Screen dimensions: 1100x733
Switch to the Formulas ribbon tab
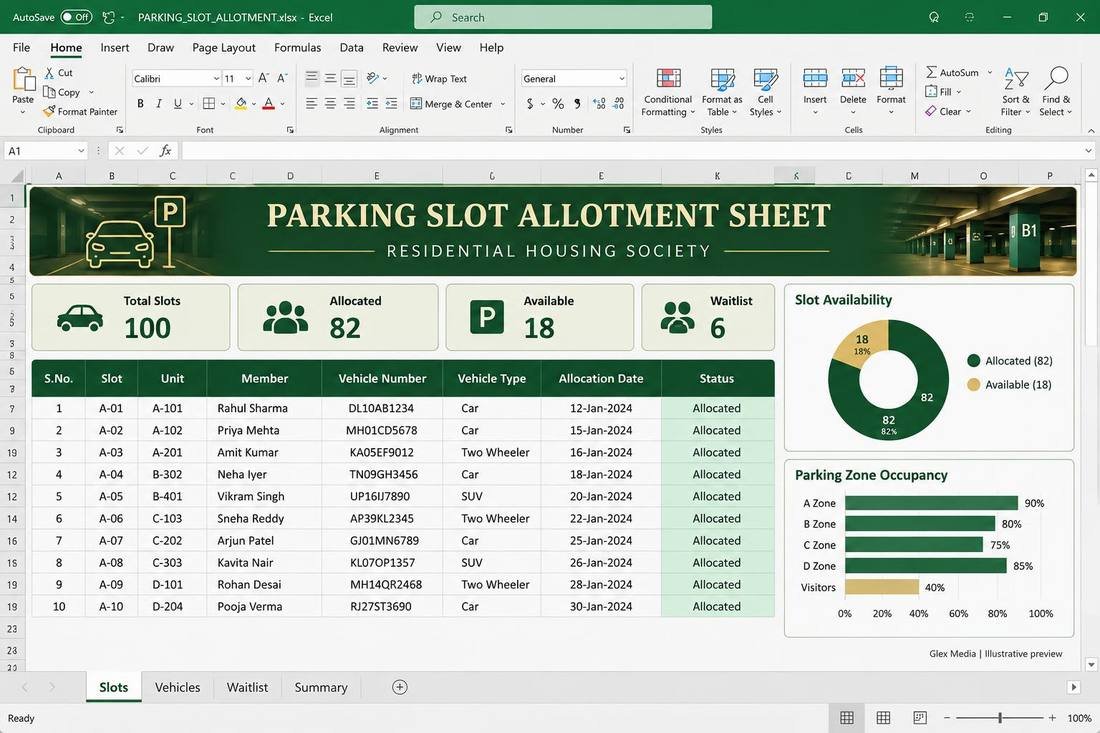point(297,47)
